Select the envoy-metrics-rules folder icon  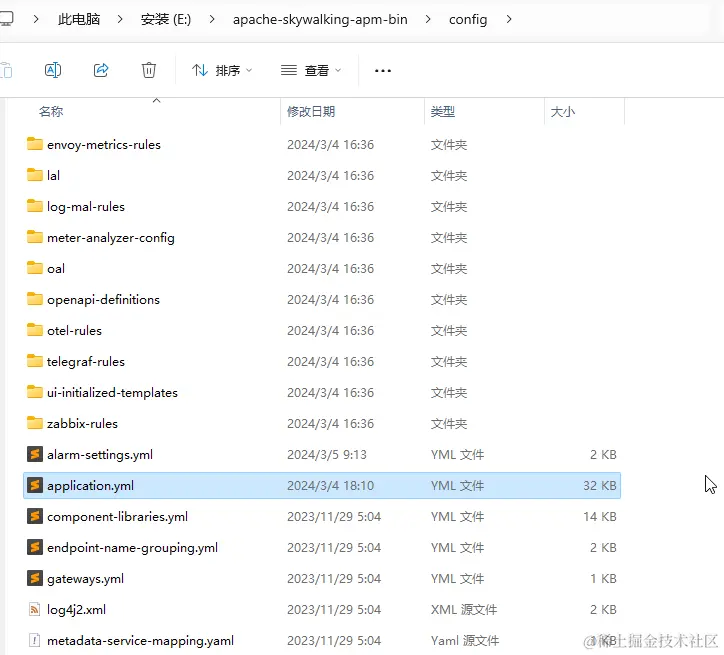(x=35, y=144)
